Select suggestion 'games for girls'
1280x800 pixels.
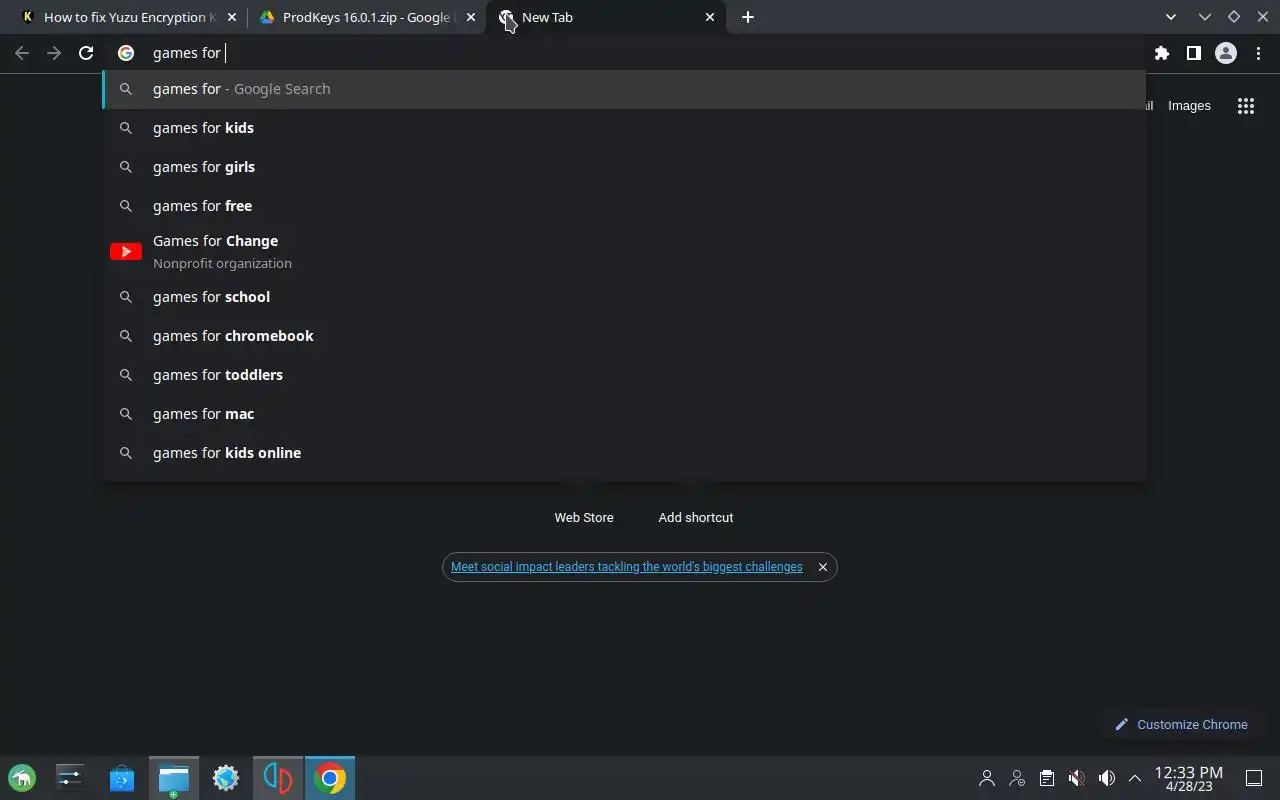click(x=624, y=167)
